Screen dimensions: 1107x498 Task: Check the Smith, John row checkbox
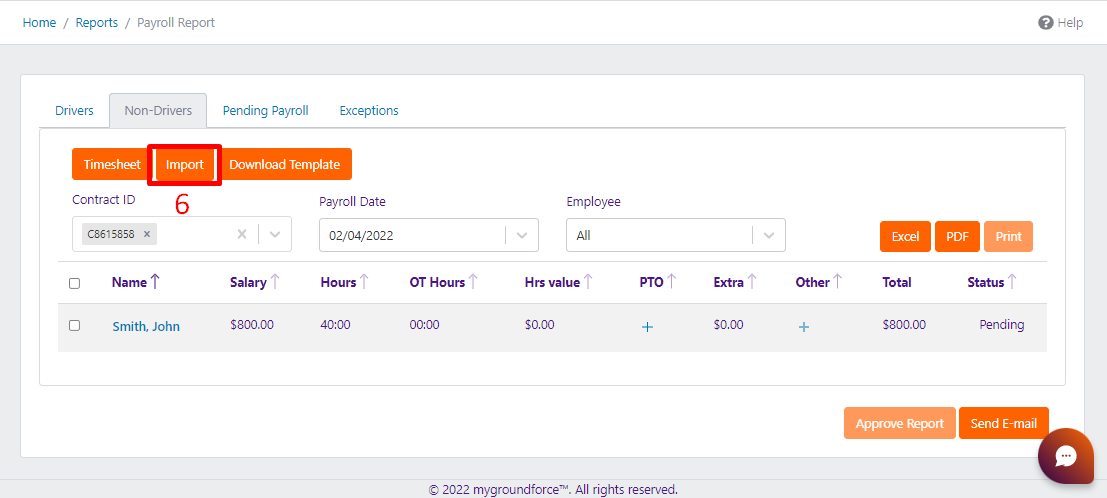tap(74, 325)
